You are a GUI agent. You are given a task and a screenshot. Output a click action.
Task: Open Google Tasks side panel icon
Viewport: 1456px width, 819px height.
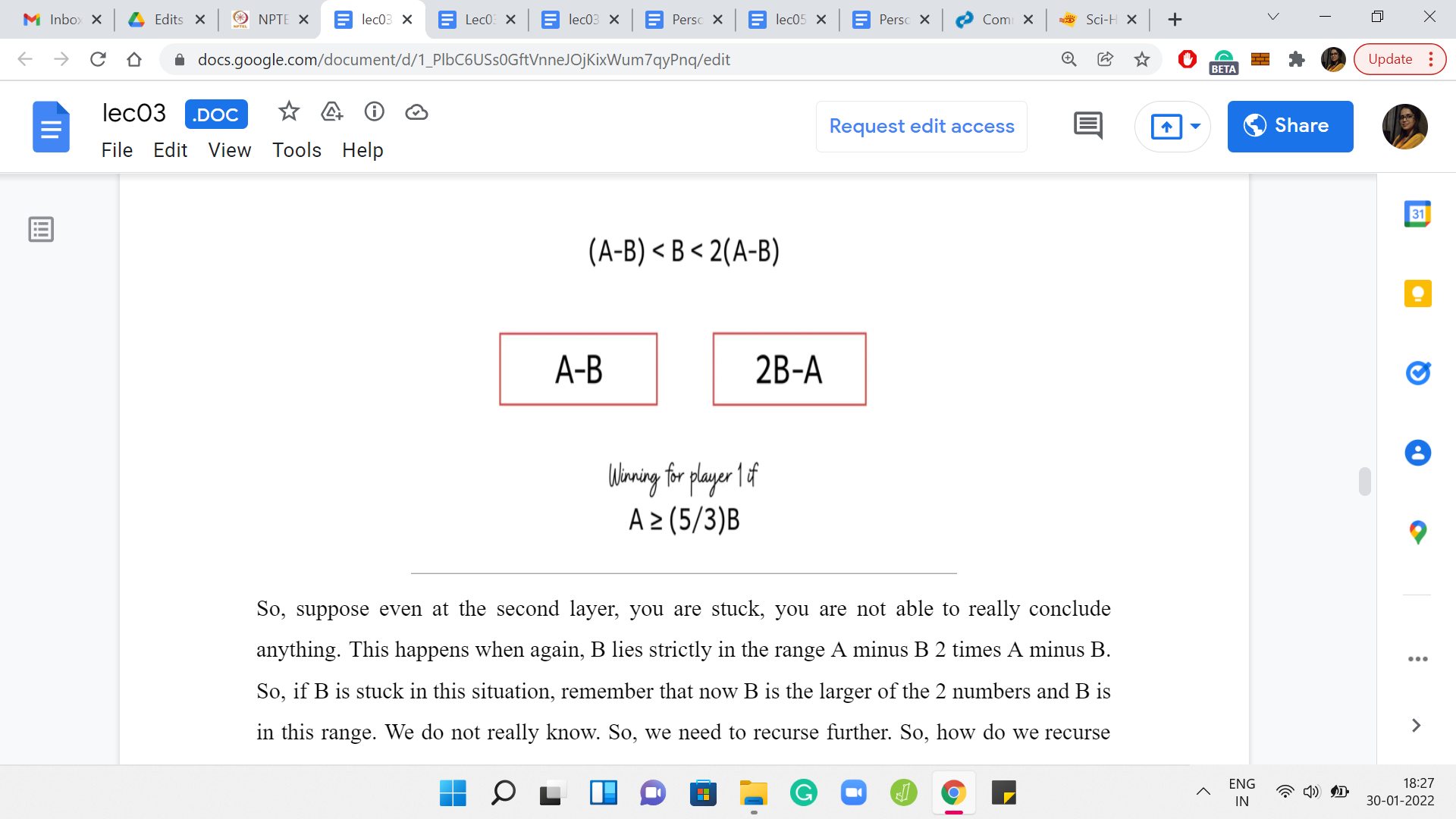pos(1417,372)
